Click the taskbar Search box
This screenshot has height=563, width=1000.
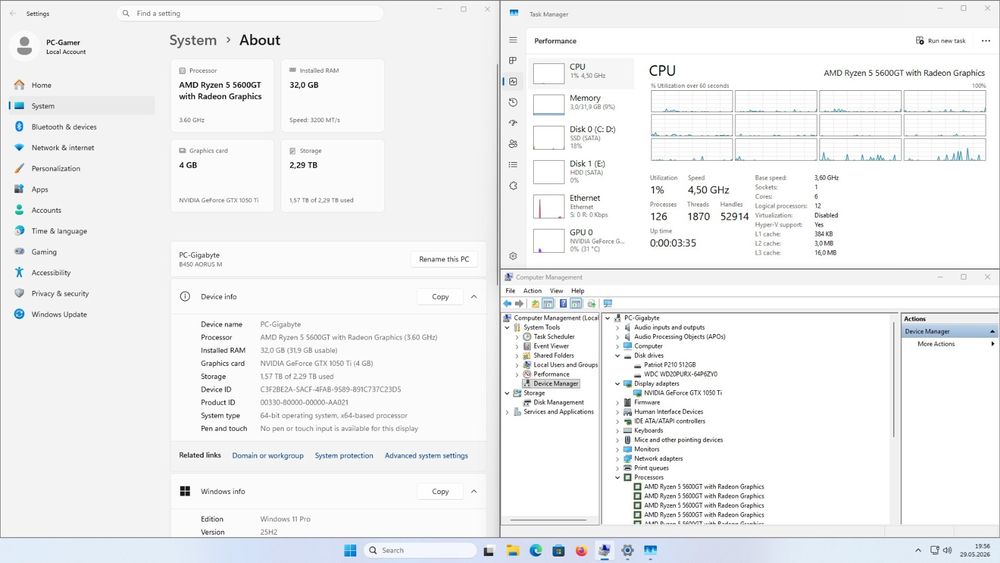[421, 550]
